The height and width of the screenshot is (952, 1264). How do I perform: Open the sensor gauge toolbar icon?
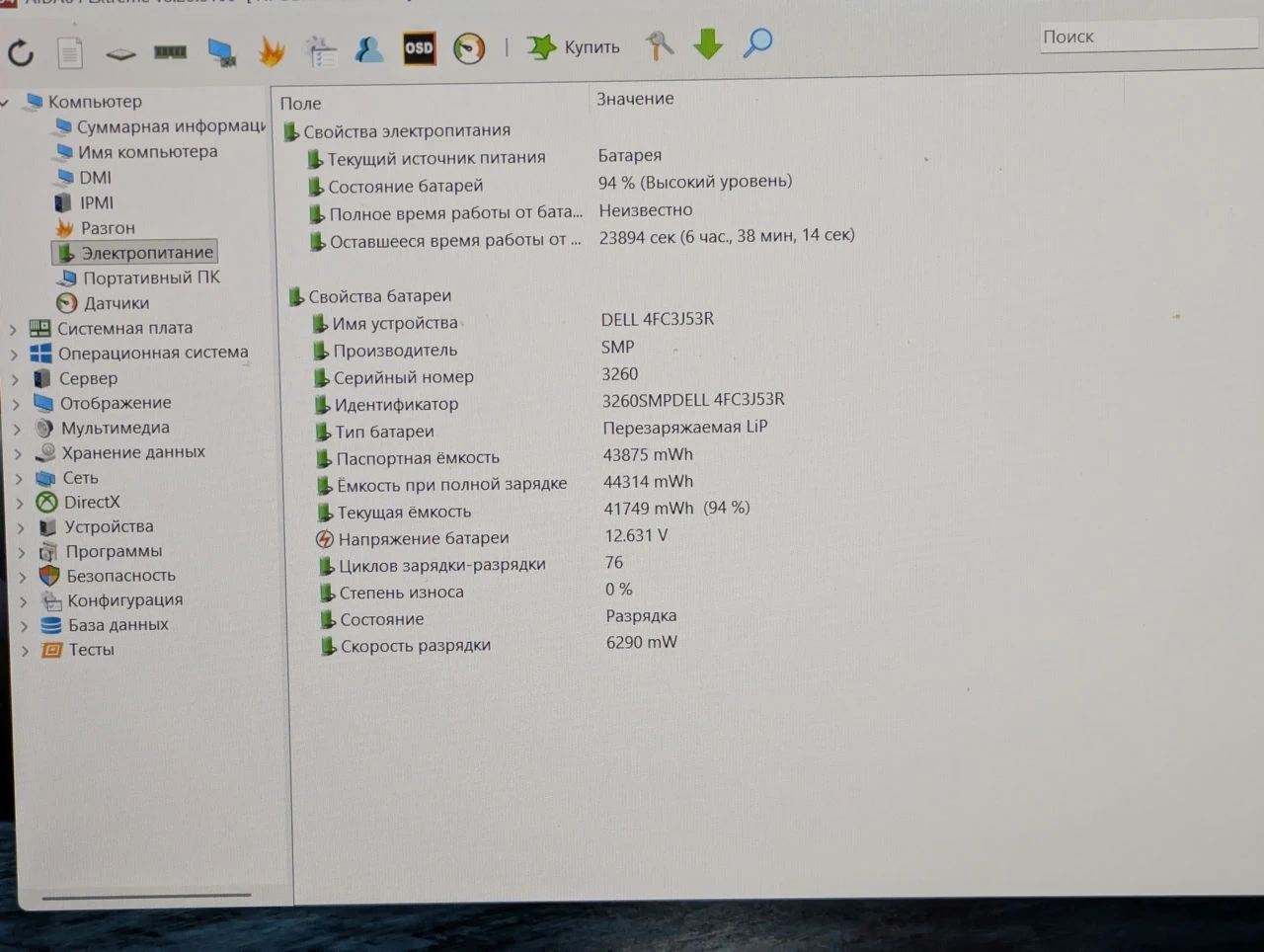(469, 48)
